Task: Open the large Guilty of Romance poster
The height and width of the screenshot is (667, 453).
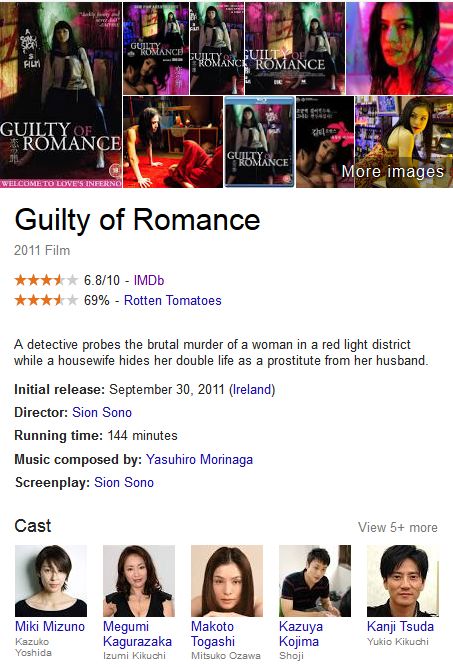Action: coord(61,94)
